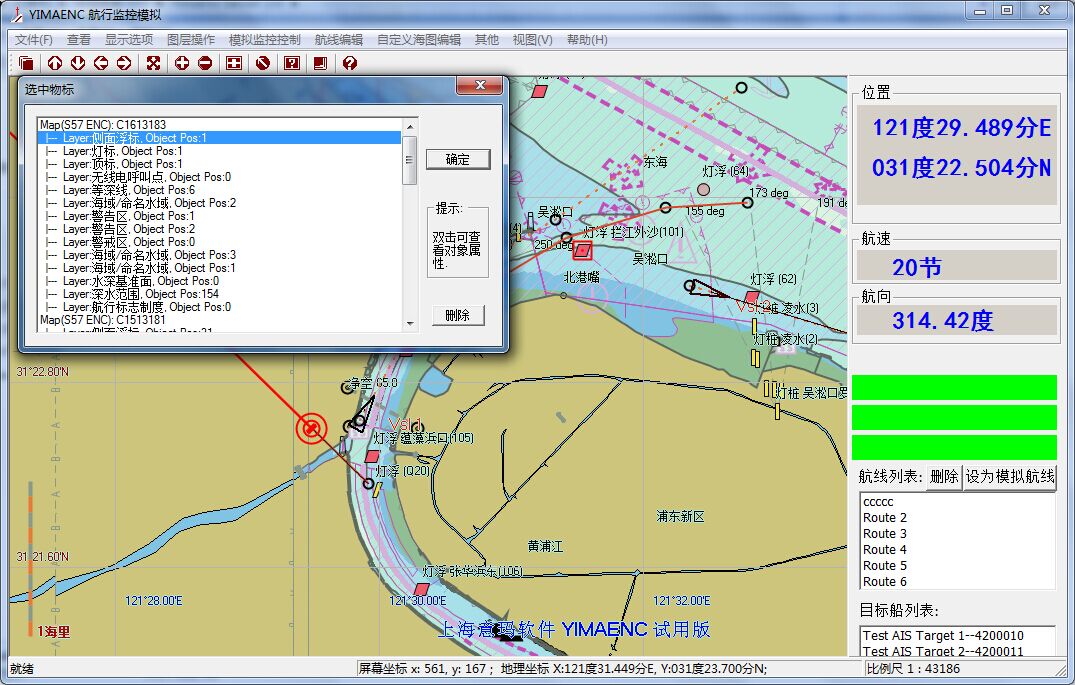Open the 其他 menu
Image resolution: width=1075 pixels, height=685 pixels.
point(487,40)
